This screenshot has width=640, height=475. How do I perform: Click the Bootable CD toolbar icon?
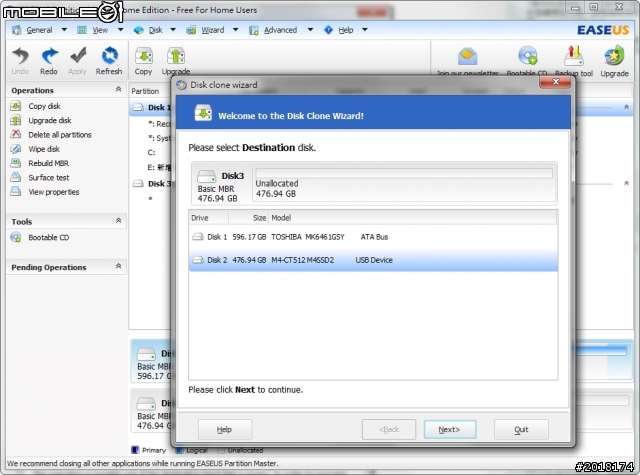527,56
